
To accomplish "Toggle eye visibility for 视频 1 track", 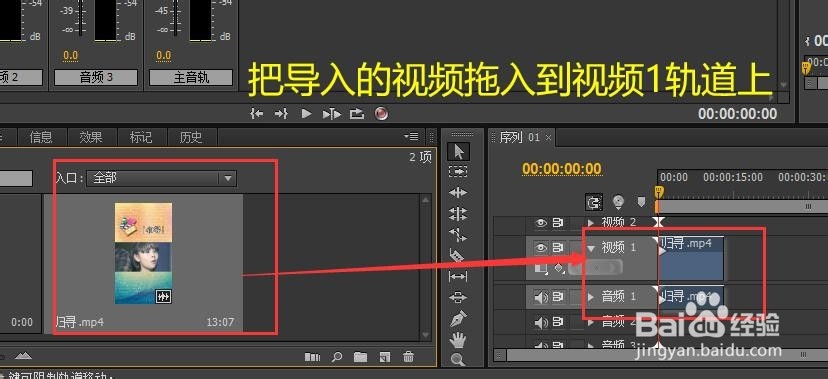I will click(x=541, y=248).
